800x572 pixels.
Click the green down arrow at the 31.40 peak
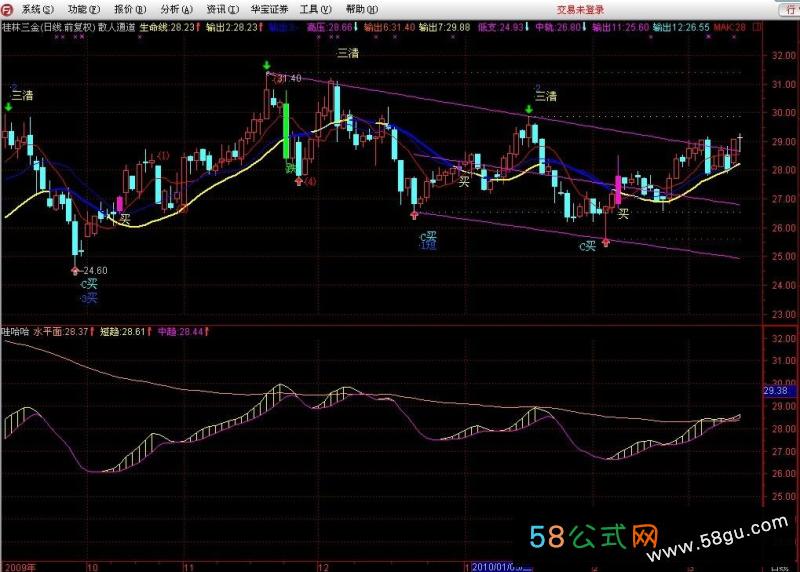[x=267, y=65]
